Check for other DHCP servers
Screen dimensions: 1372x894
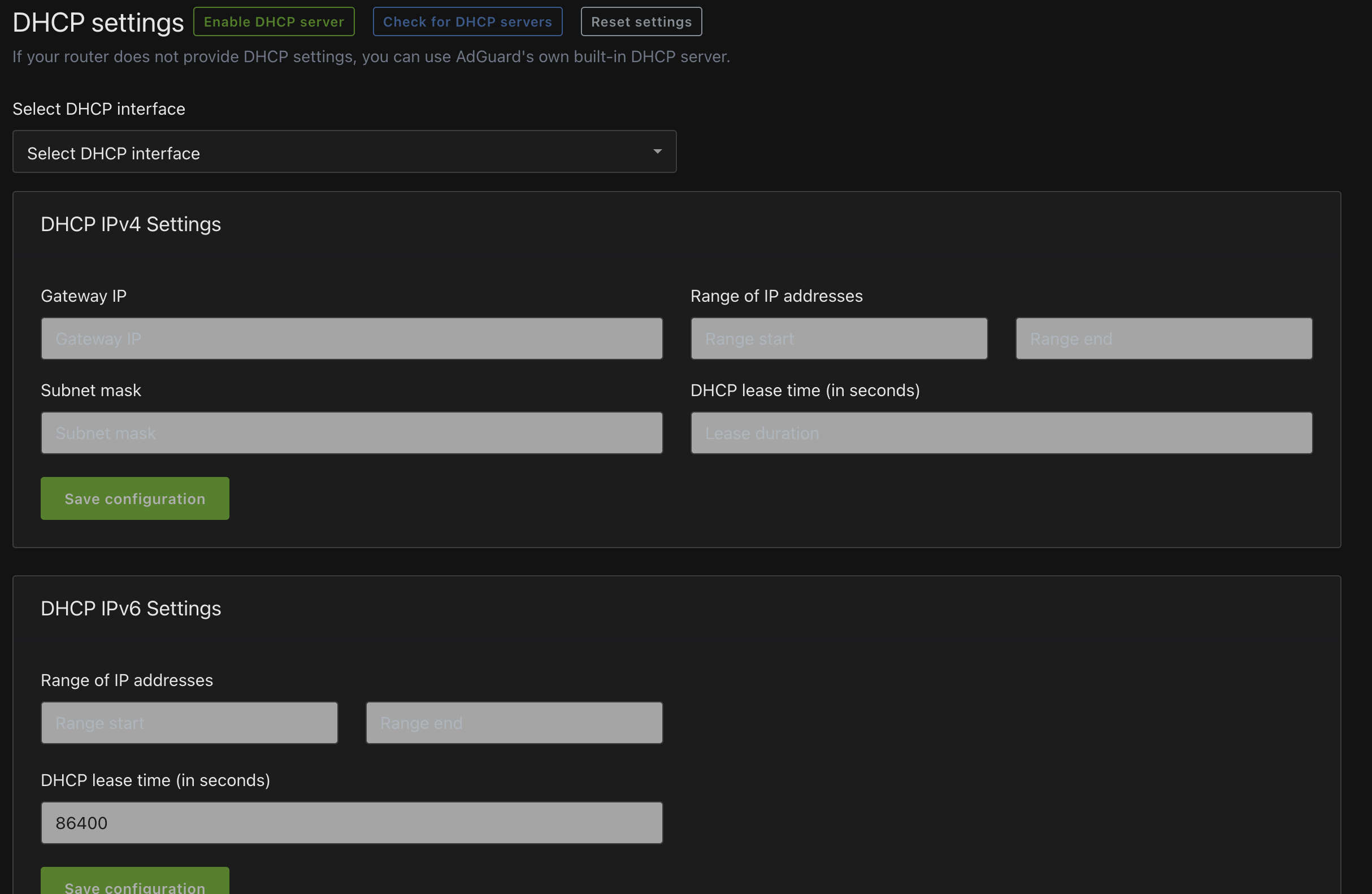click(467, 21)
